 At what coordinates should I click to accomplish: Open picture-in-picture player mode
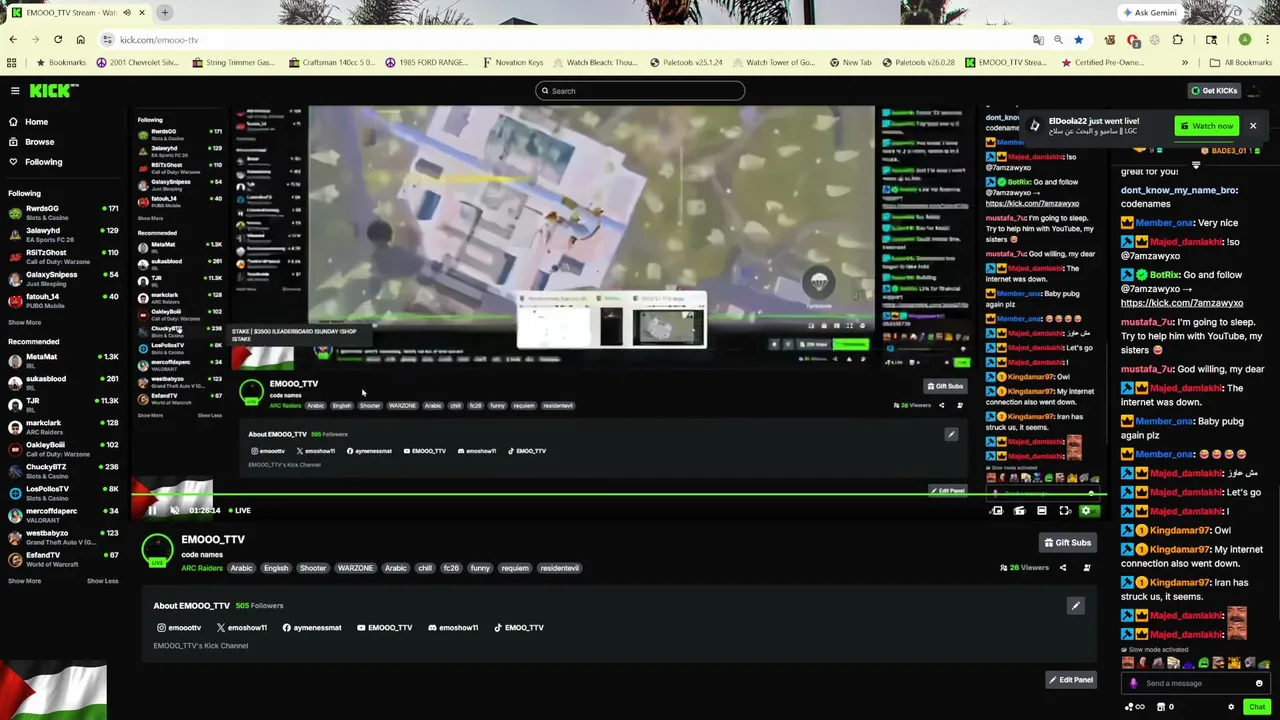(997, 510)
